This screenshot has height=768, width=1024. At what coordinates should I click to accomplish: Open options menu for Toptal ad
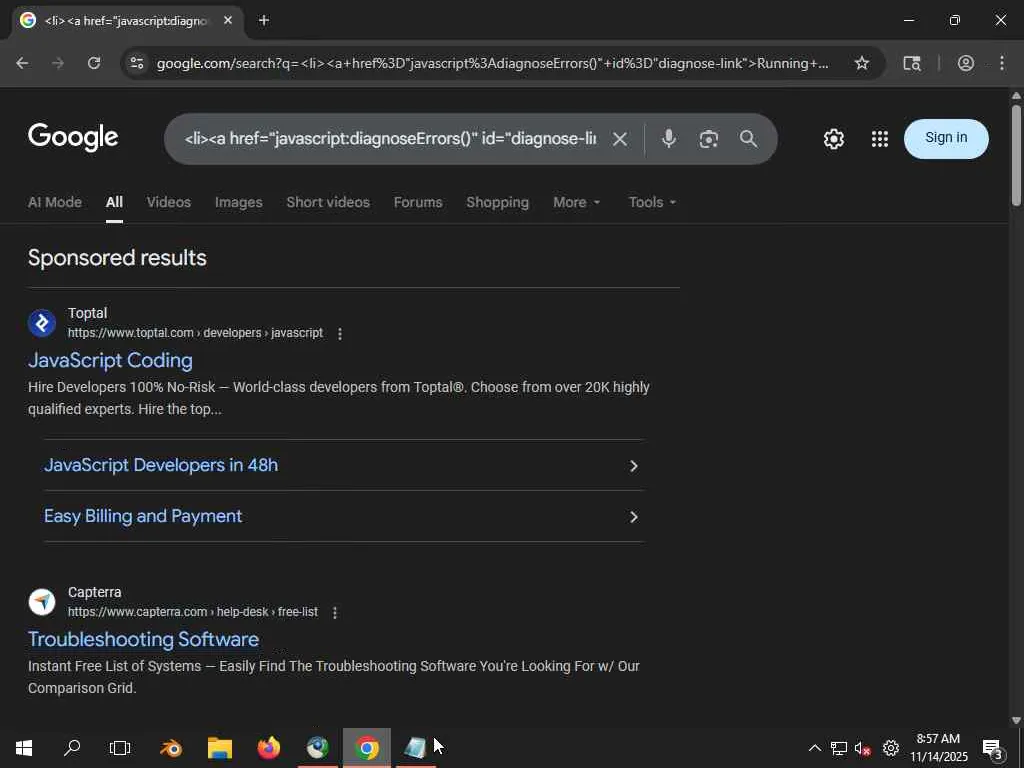click(x=340, y=334)
